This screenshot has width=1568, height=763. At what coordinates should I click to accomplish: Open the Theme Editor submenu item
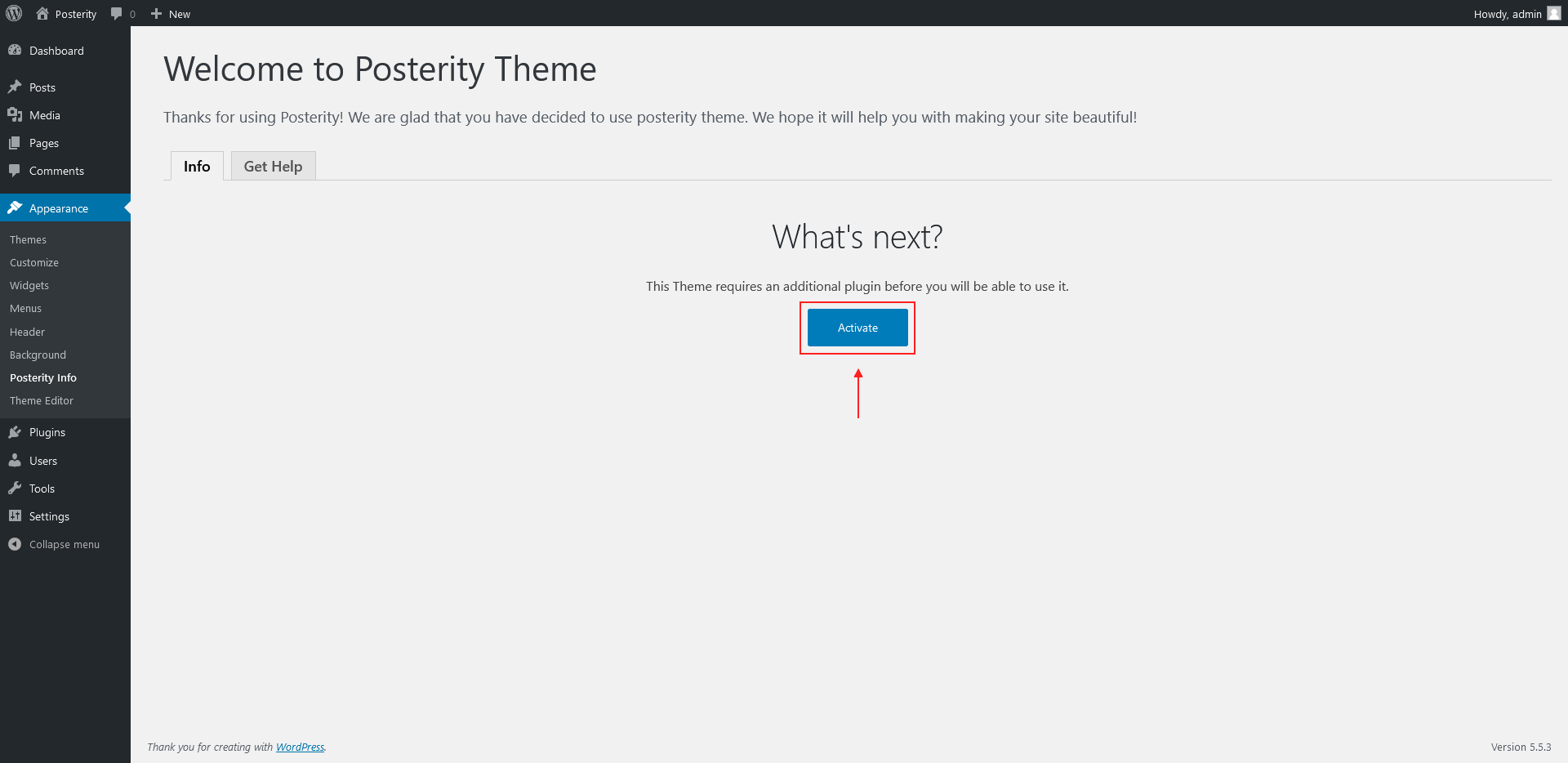tap(42, 400)
